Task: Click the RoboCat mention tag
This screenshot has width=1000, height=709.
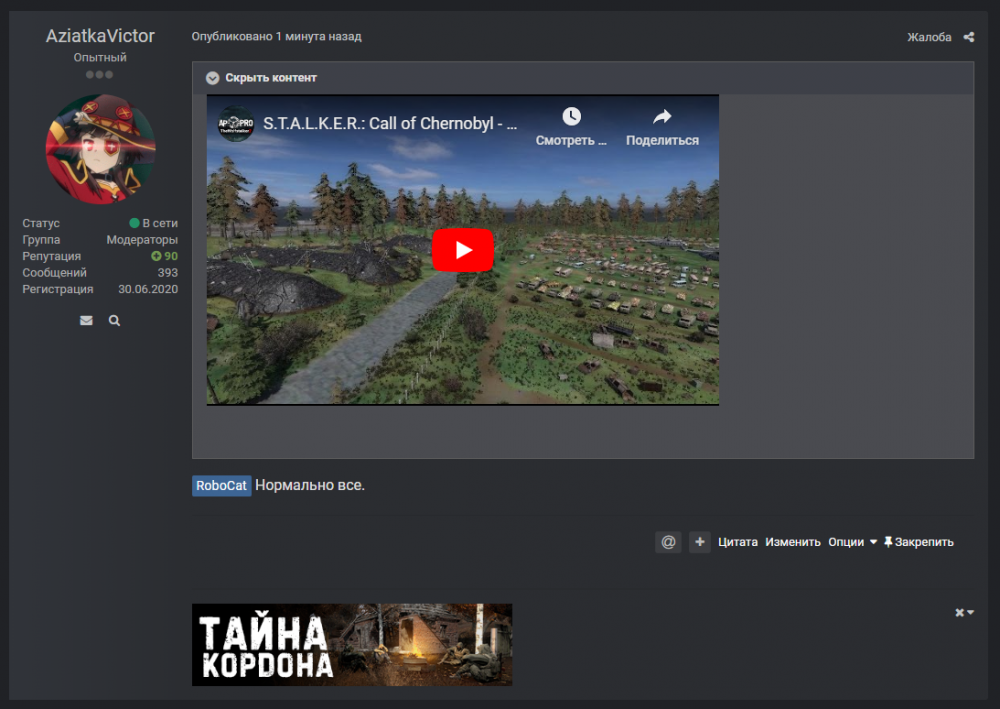Action: 221,486
